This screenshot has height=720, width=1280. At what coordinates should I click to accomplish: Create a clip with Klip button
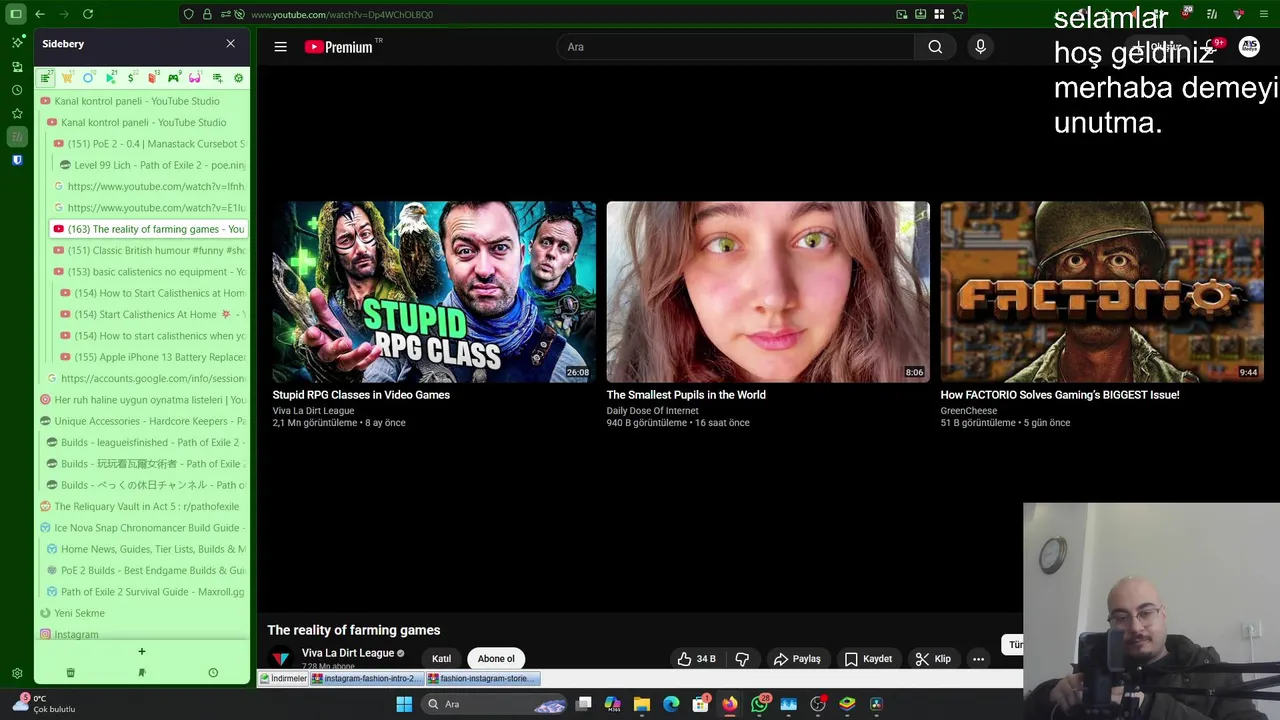click(x=933, y=659)
